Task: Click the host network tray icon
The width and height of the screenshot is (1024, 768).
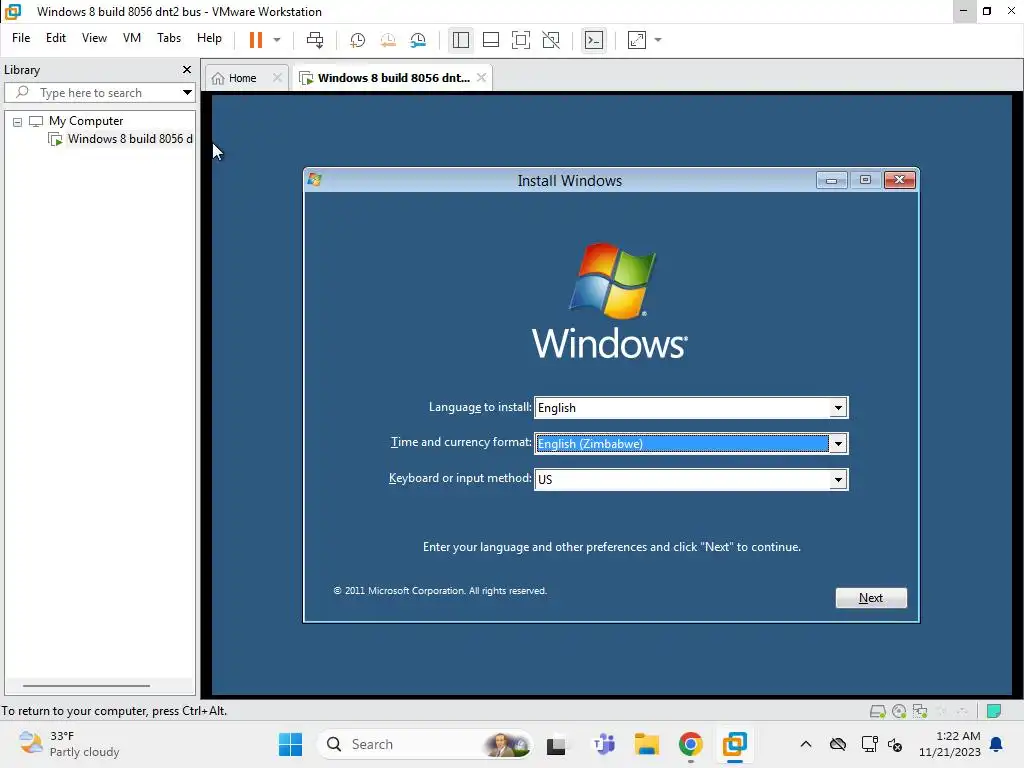Action: (869, 744)
